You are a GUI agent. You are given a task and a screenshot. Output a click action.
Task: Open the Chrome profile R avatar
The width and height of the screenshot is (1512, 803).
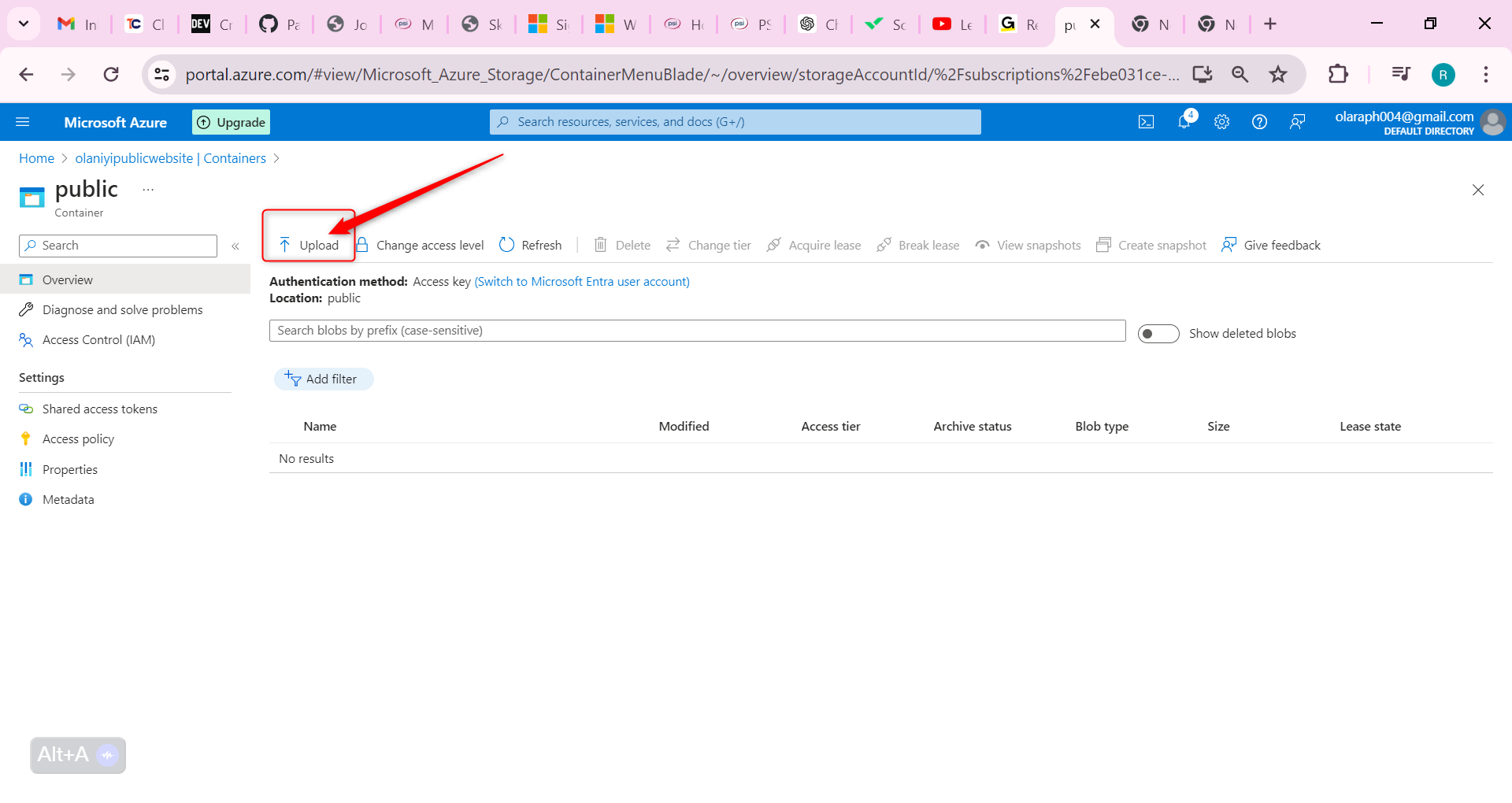click(x=1443, y=75)
